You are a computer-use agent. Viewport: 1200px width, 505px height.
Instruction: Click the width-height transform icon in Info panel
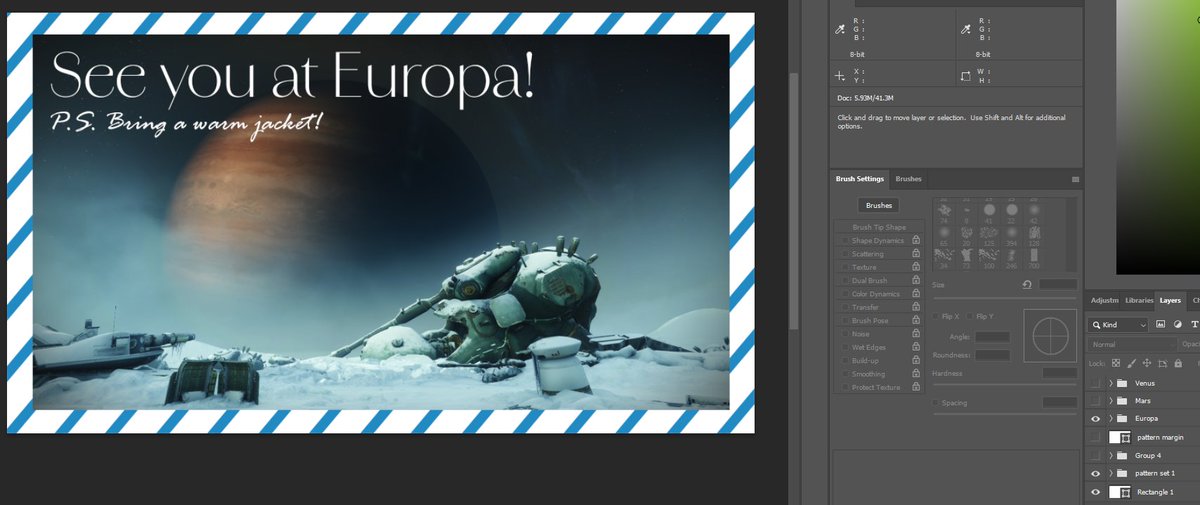pos(965,76)
